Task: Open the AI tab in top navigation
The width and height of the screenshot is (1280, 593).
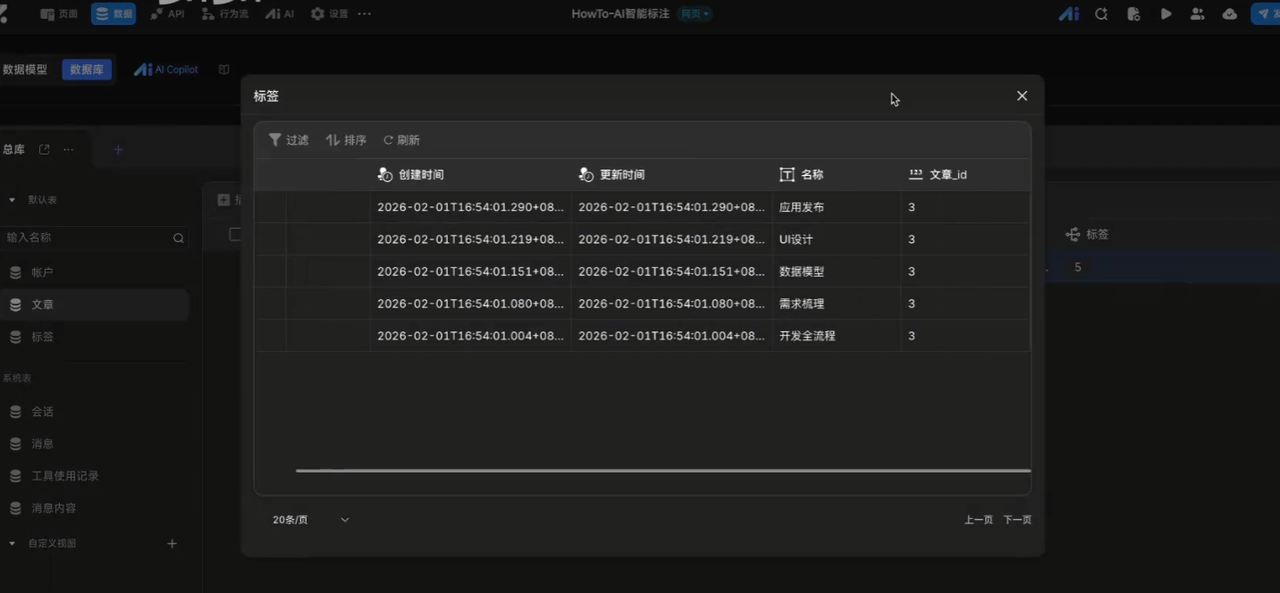Action: pos(280,14)
